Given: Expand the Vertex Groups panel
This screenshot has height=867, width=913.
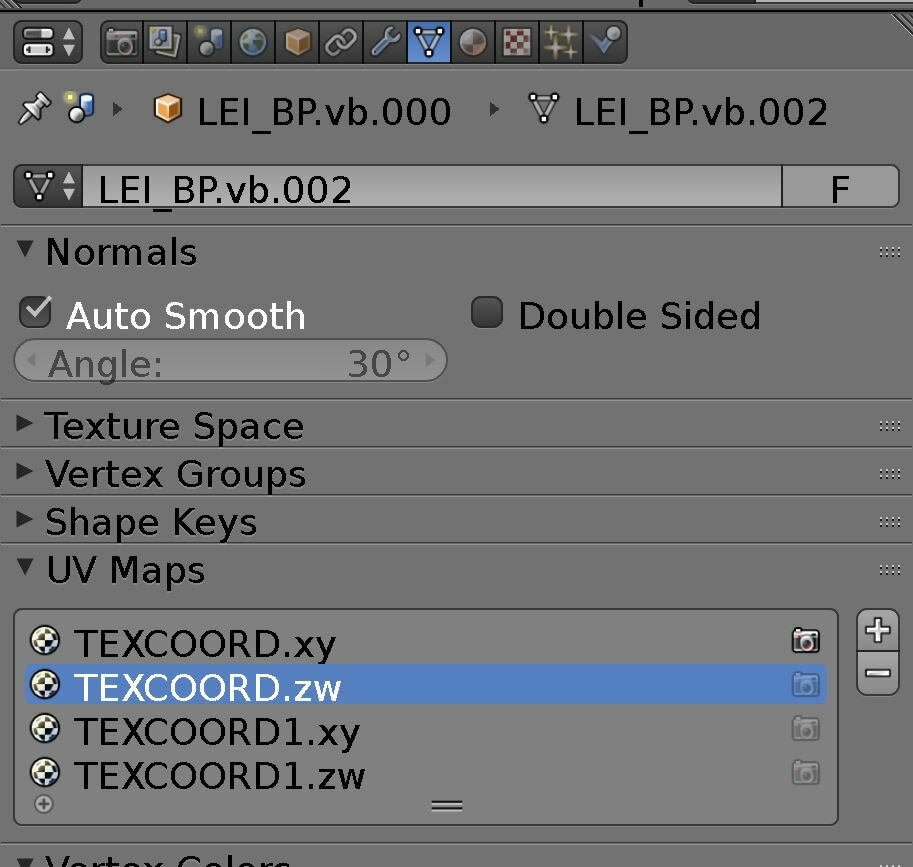Looking at the screenshot, I should click(x=24, y=471).
